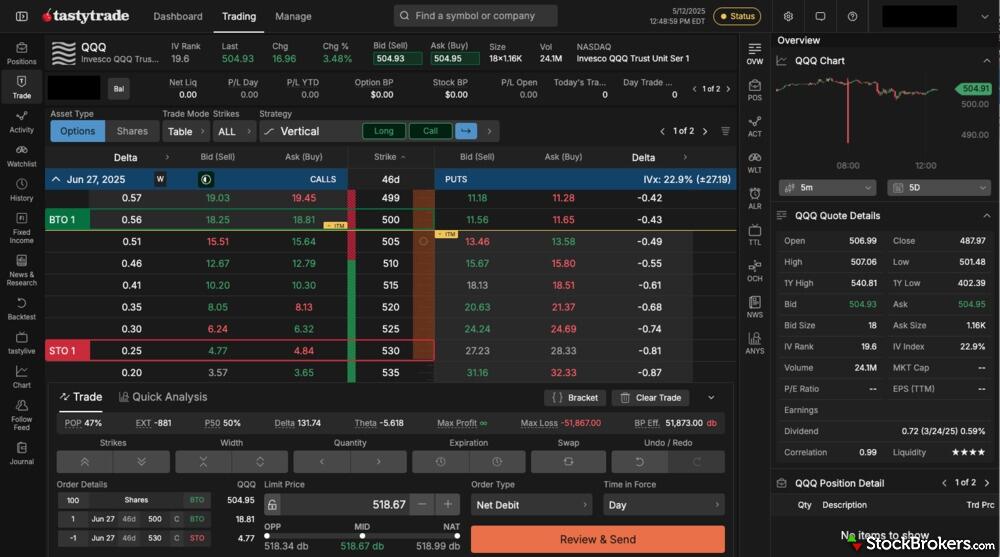Open the Positions sidebar icon

tap(21, 52)
